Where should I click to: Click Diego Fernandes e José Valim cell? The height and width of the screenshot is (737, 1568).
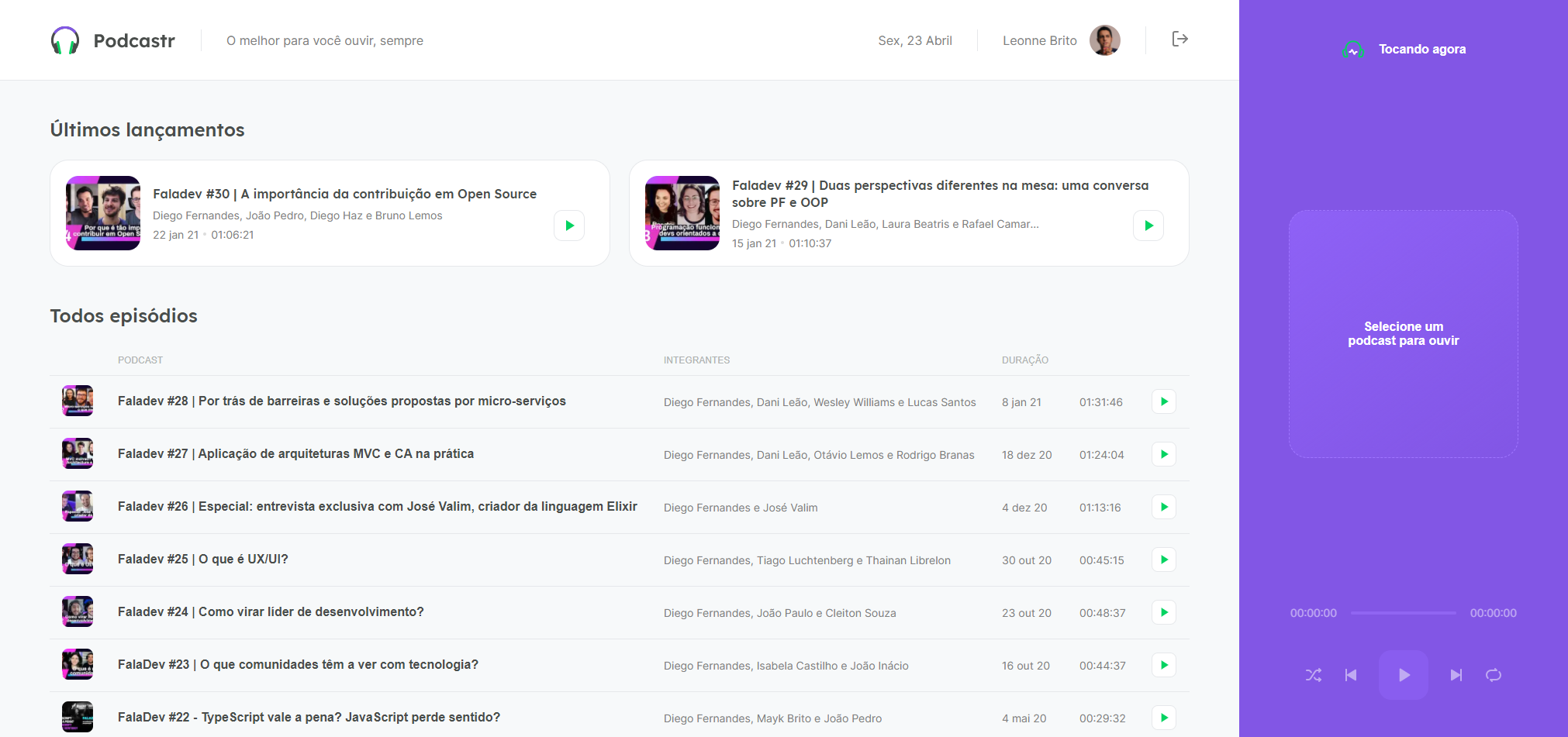click(x=741, y=508)
